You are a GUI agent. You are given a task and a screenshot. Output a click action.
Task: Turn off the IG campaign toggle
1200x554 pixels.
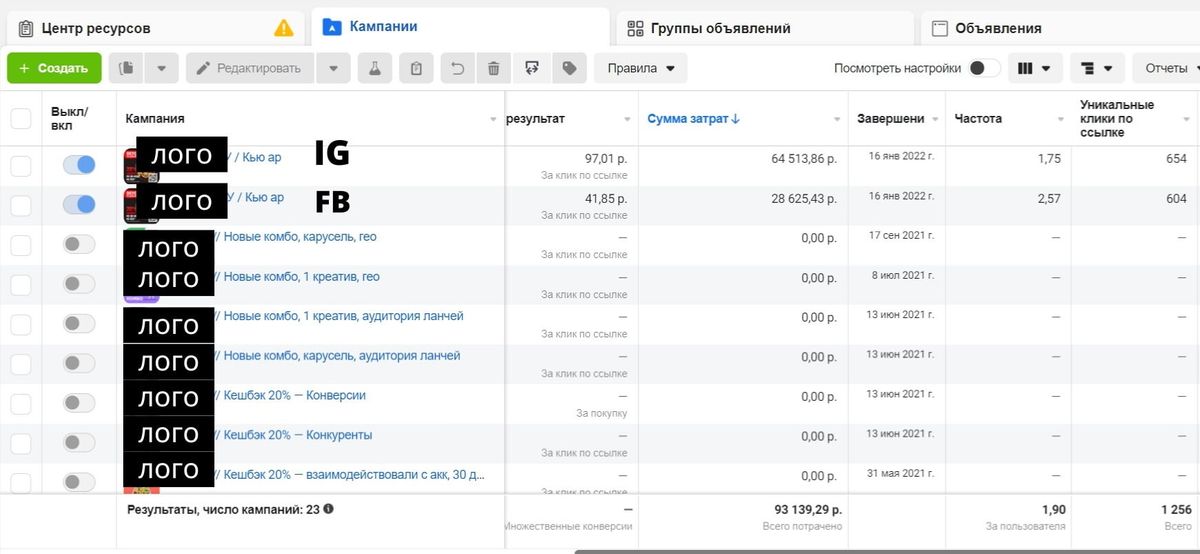click(x=79, y=165)
